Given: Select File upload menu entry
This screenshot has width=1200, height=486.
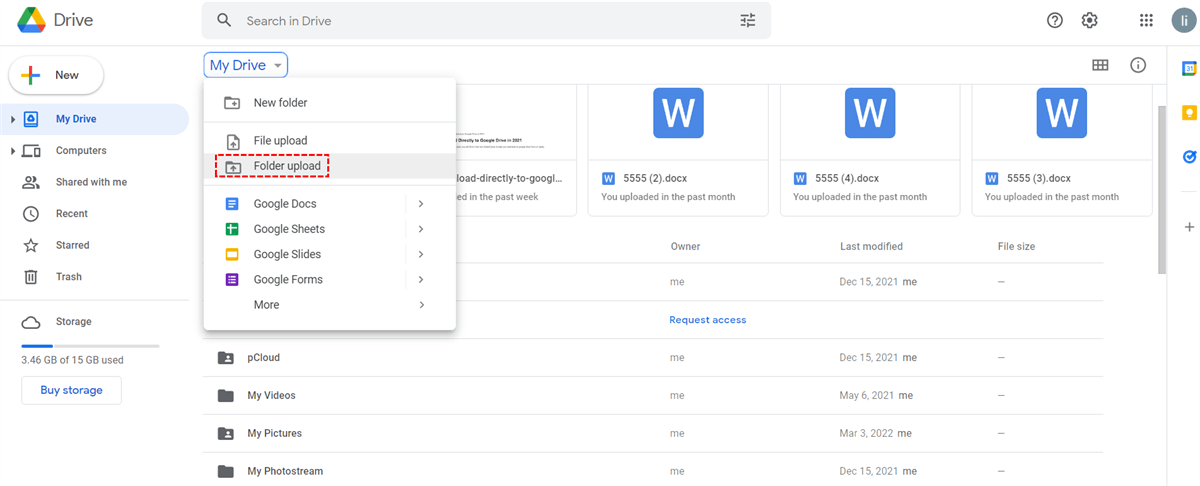Looking at the screenshot, I should pyautogui.click(x=280, y=141).
